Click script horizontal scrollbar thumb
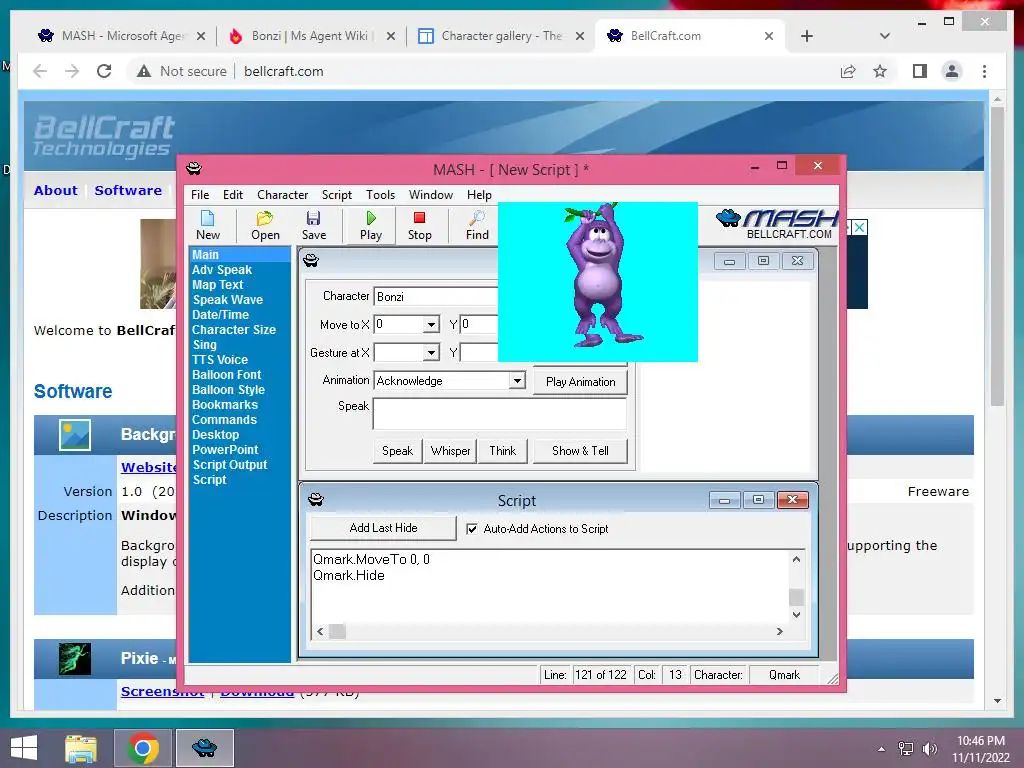The image size is (1024, 768). (x=337, y=631)
